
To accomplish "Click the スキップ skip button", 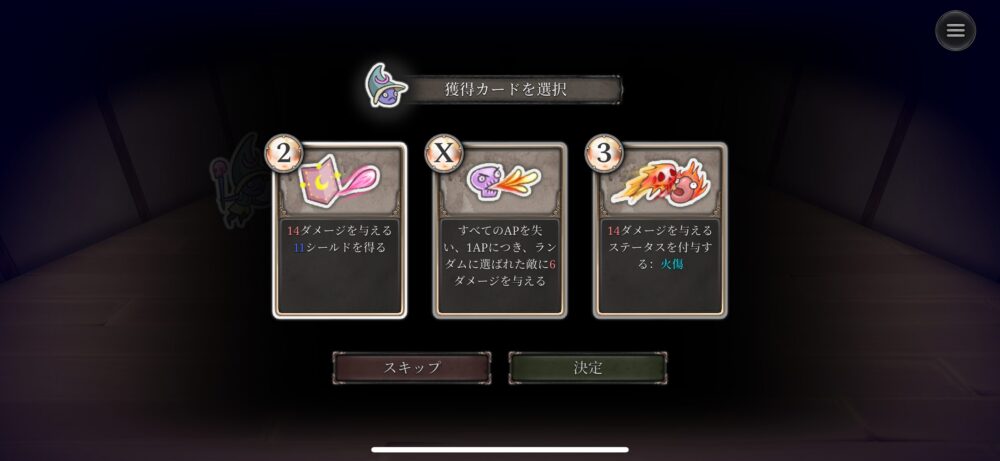I will tap(412, 368).
